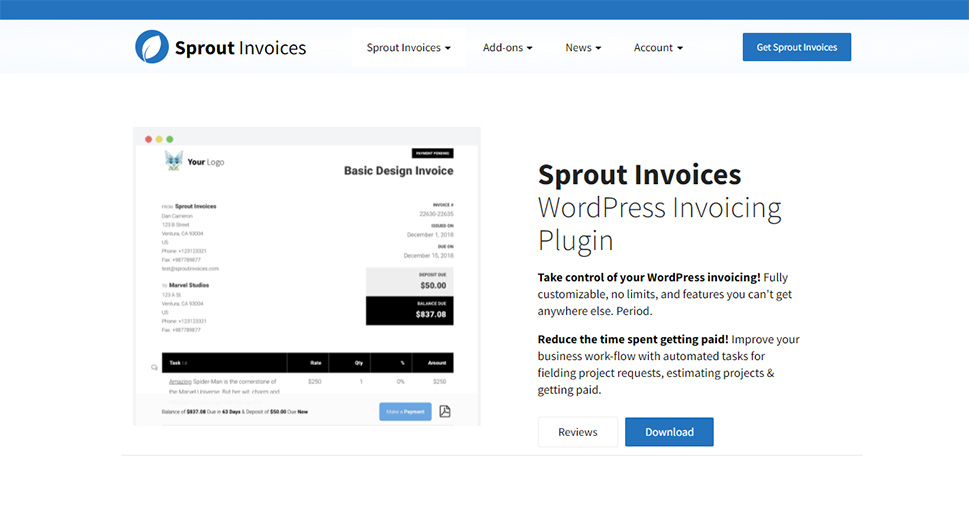Click the $837.08 balance due box
The width and height of the screenshot is (969, 518).
[410, 310]
